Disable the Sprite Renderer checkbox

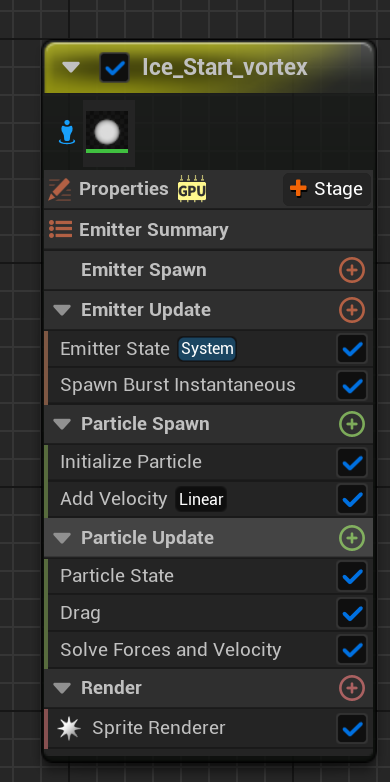coord(352,729)
